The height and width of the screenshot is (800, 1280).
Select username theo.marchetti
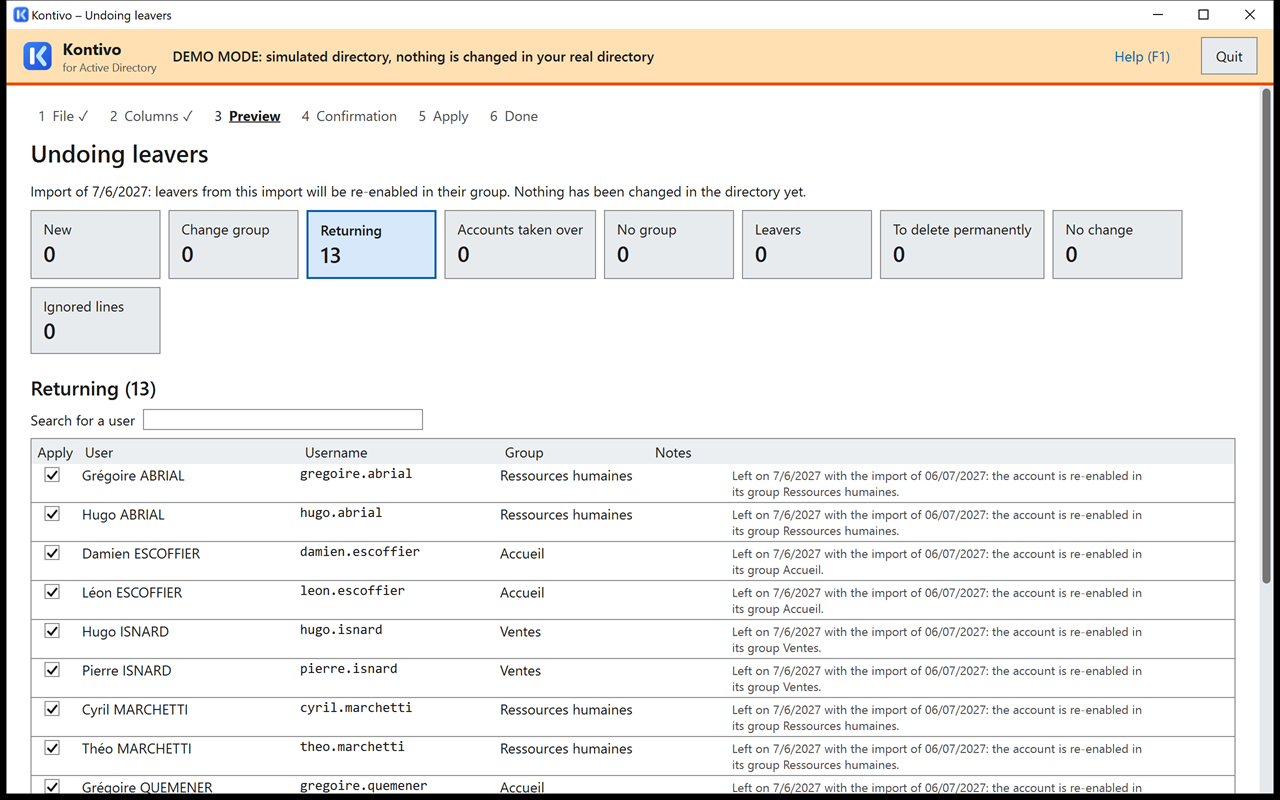click(x=352, y=747)
